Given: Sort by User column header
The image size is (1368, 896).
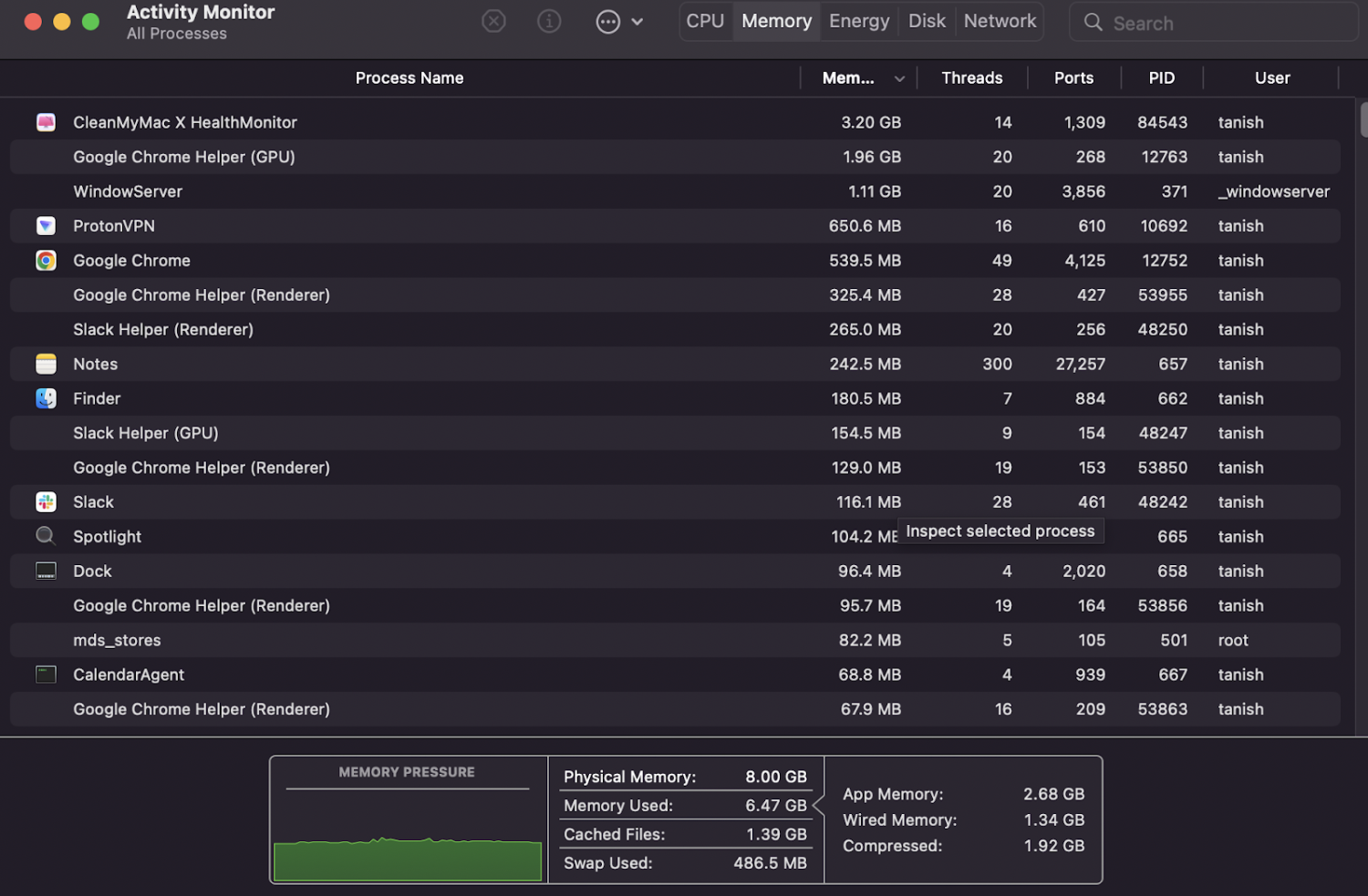Looking at the screenshot, I should 1272,78.
